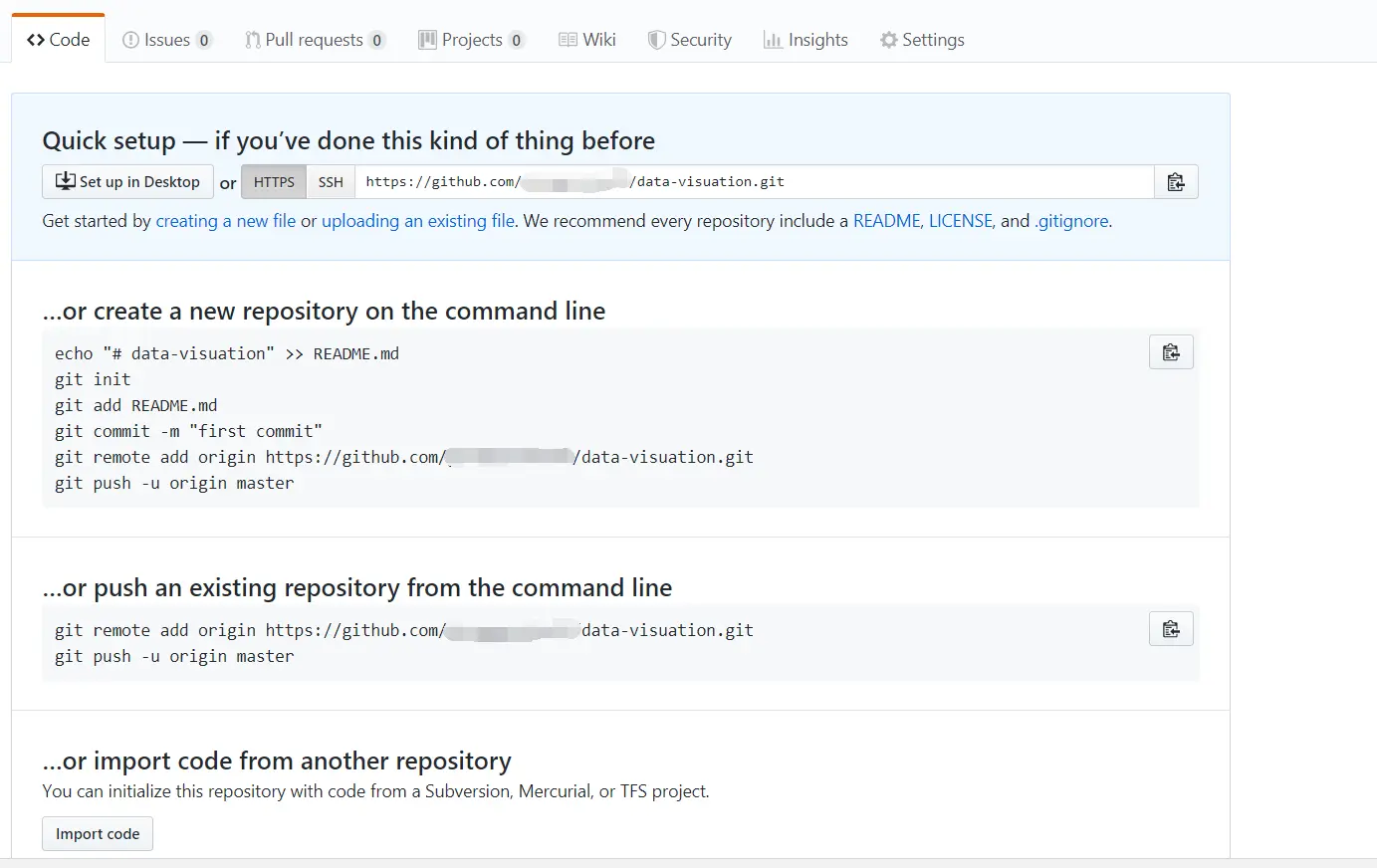Copy the repository URL to clipboard
The height and width of the screenshot is (868, 1377).
(1175, 182)
